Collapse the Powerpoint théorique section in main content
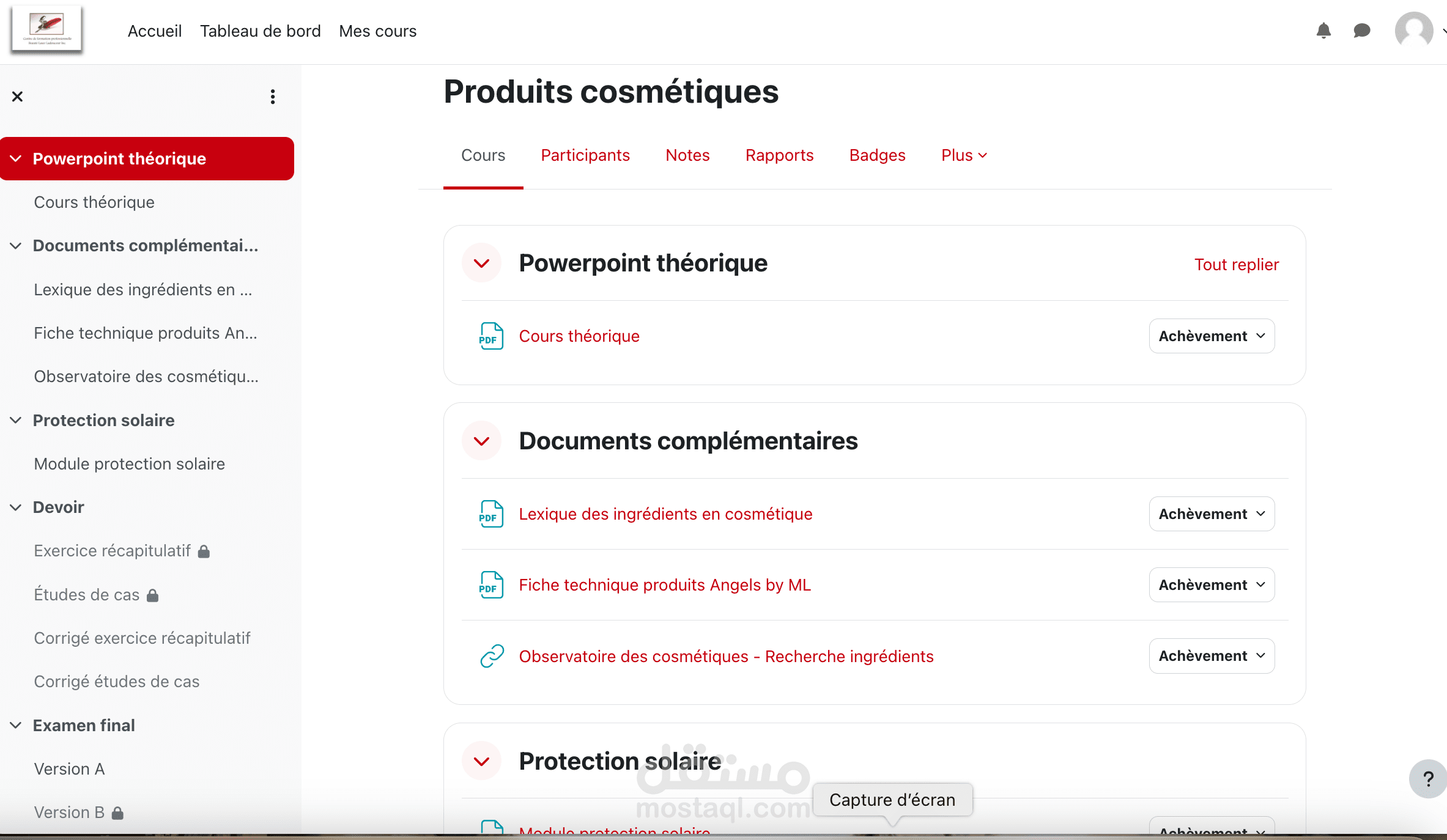 (x=482, y=263)
